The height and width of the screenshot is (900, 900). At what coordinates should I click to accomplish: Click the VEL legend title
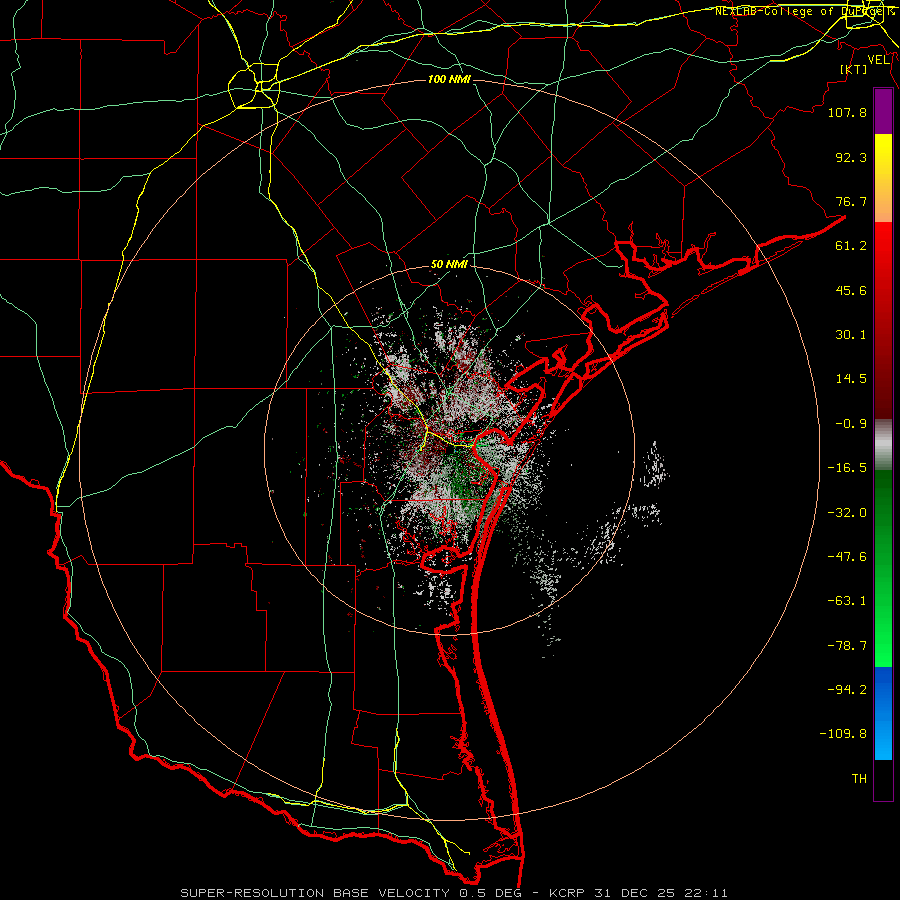coord(879,59)
